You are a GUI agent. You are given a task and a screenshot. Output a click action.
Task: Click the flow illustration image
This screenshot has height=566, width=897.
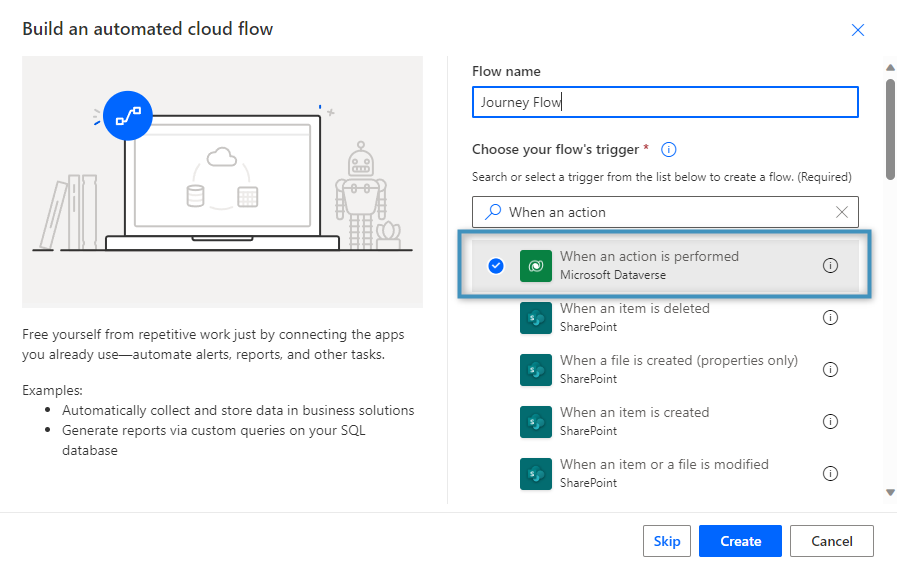point(223,182)
